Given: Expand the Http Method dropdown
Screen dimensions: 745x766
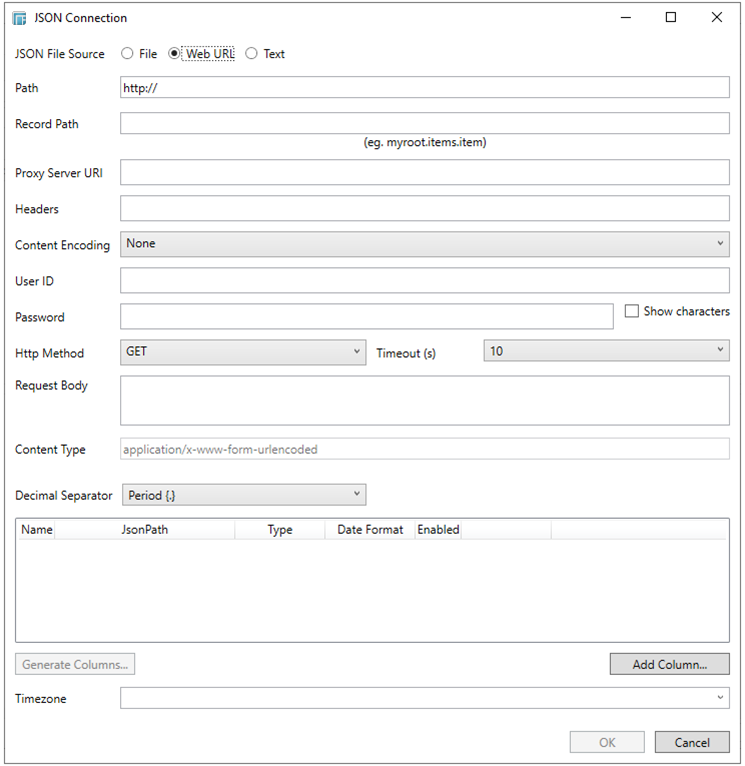Looking at the screenshot, I should pos(243,352).
